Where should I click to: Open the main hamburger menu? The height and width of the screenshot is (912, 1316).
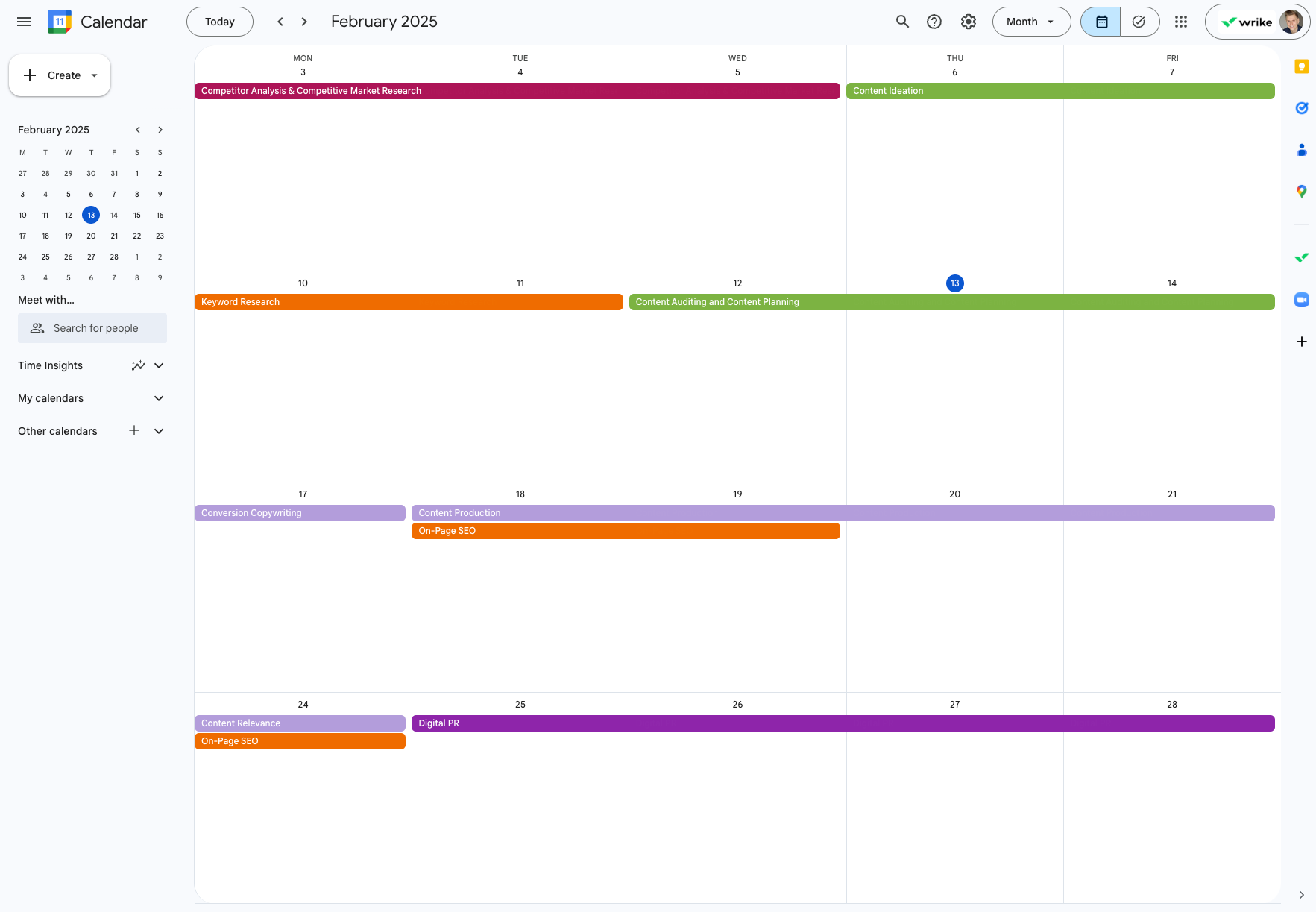coord(24,22)
